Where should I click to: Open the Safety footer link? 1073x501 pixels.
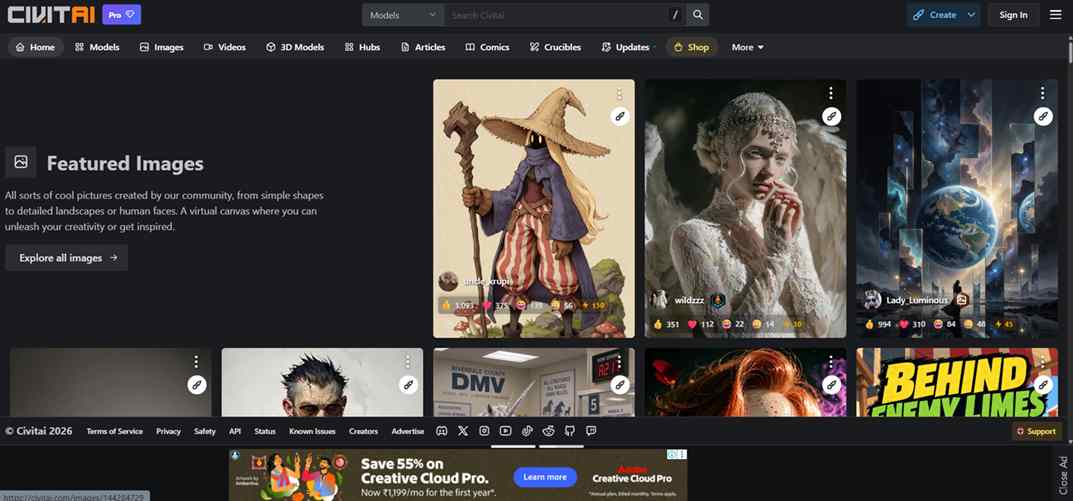(205, 431)
